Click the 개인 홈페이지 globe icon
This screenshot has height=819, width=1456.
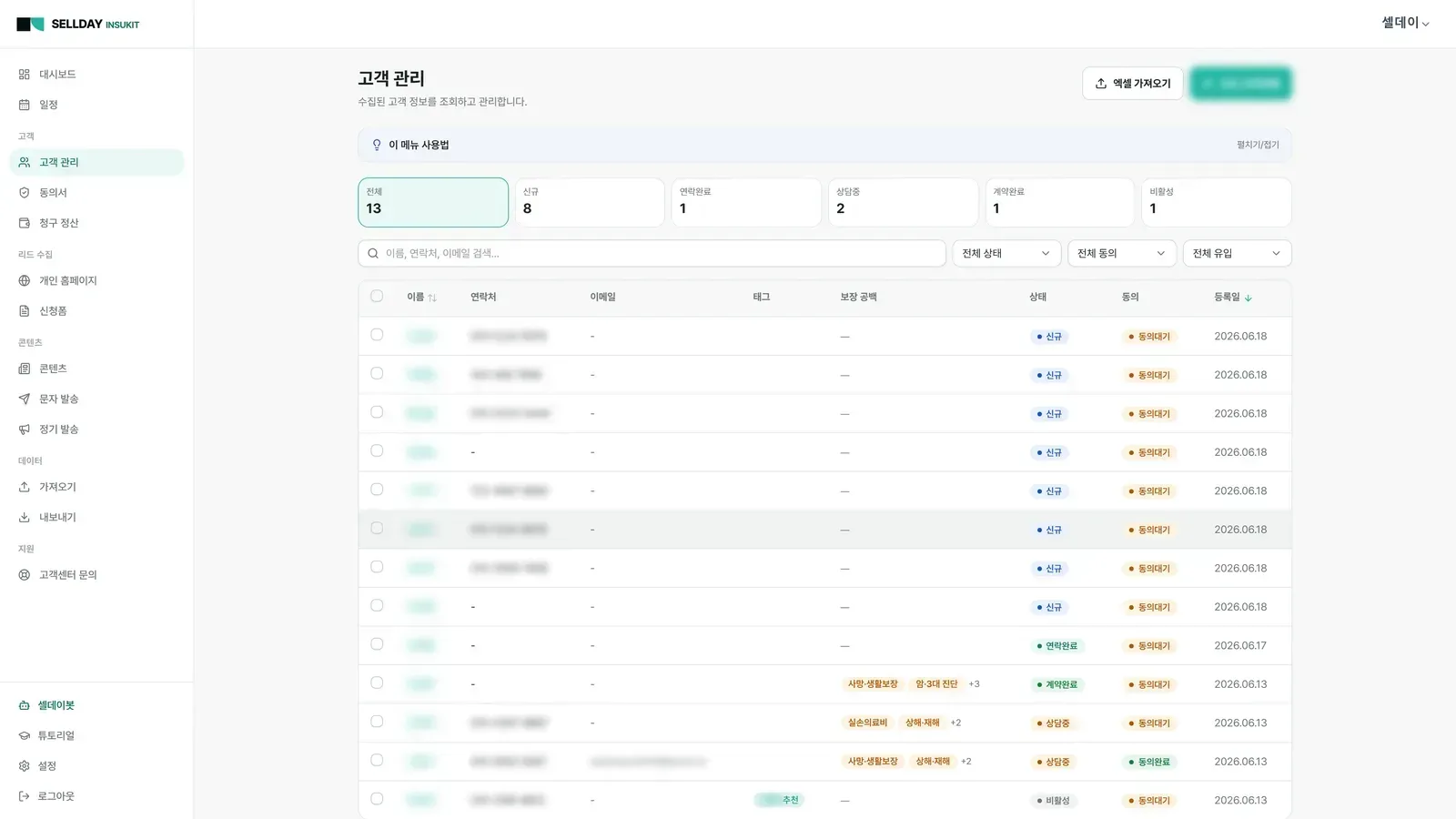[25, 280]
